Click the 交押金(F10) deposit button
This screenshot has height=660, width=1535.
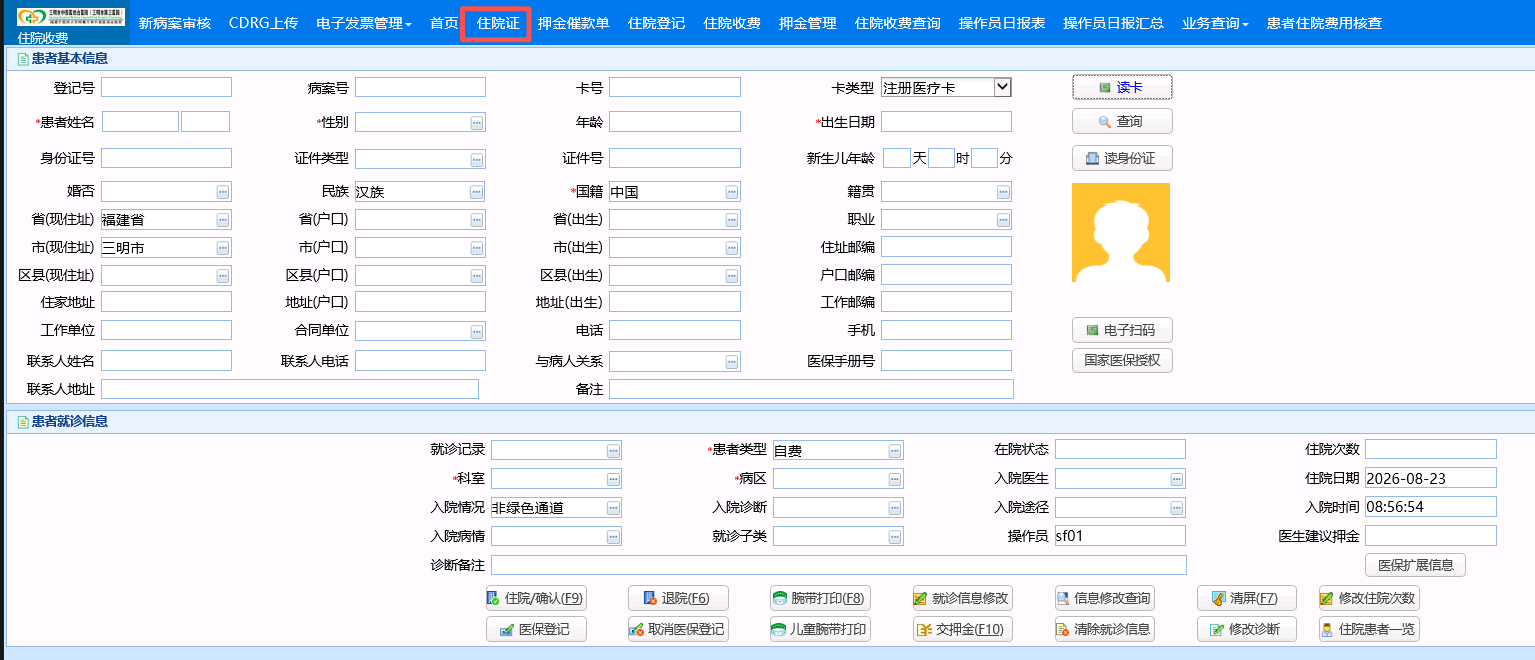tap(962, 630)
